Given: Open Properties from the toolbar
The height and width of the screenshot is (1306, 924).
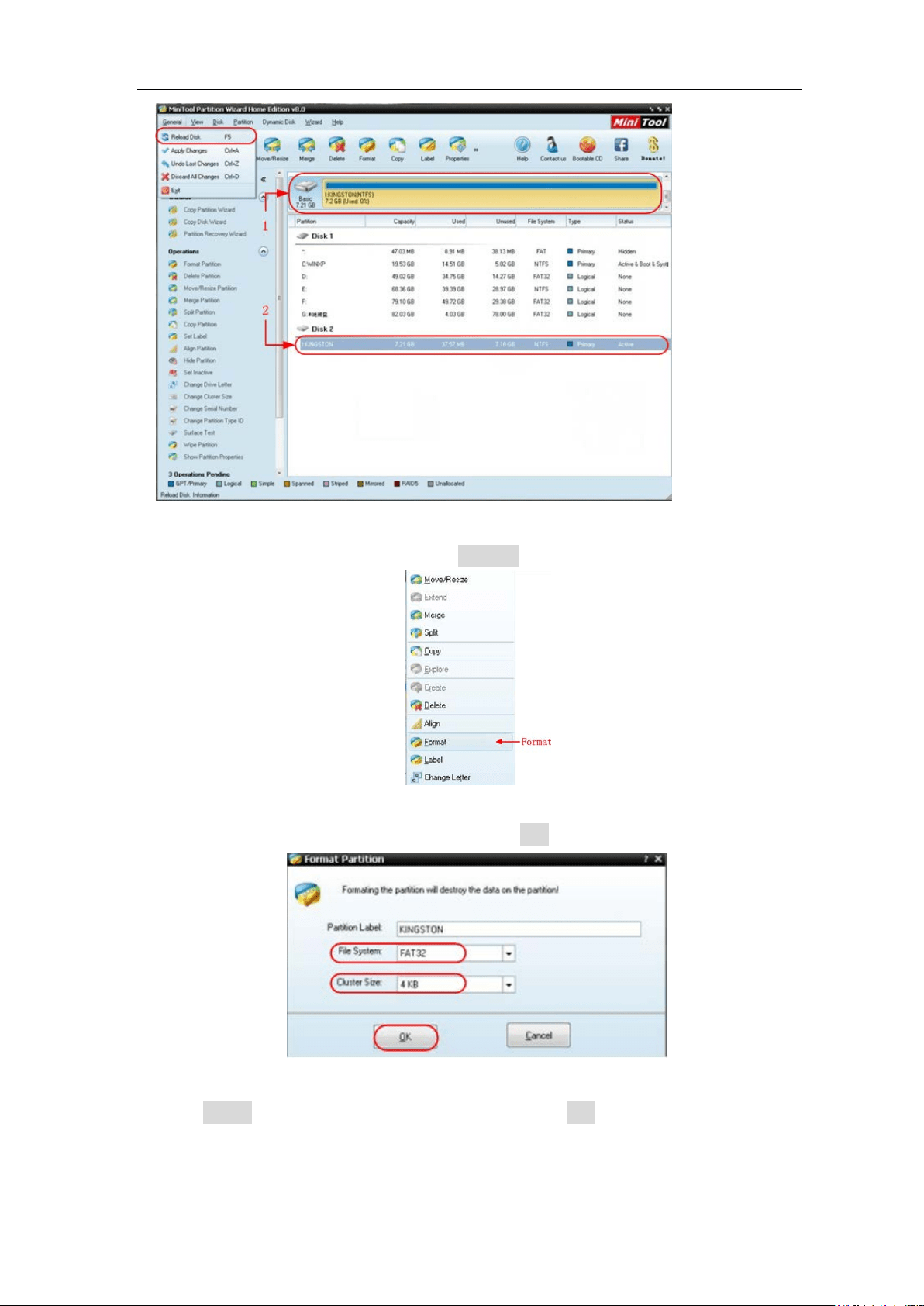Looking at the screenshot, I should click(x=457, y=149).
